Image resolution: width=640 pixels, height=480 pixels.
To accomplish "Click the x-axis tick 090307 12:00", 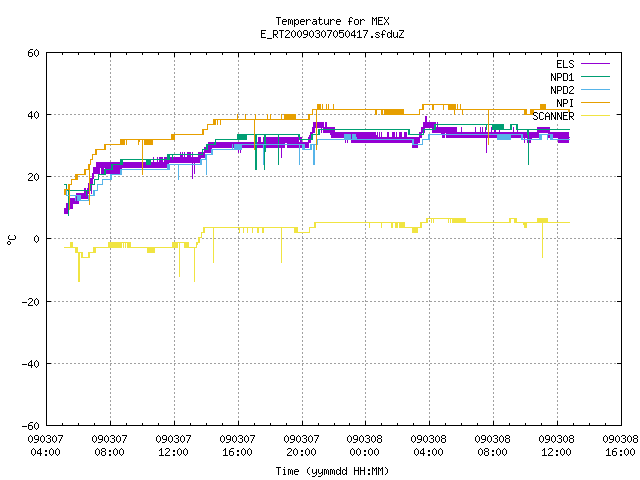I will (173, 446).
